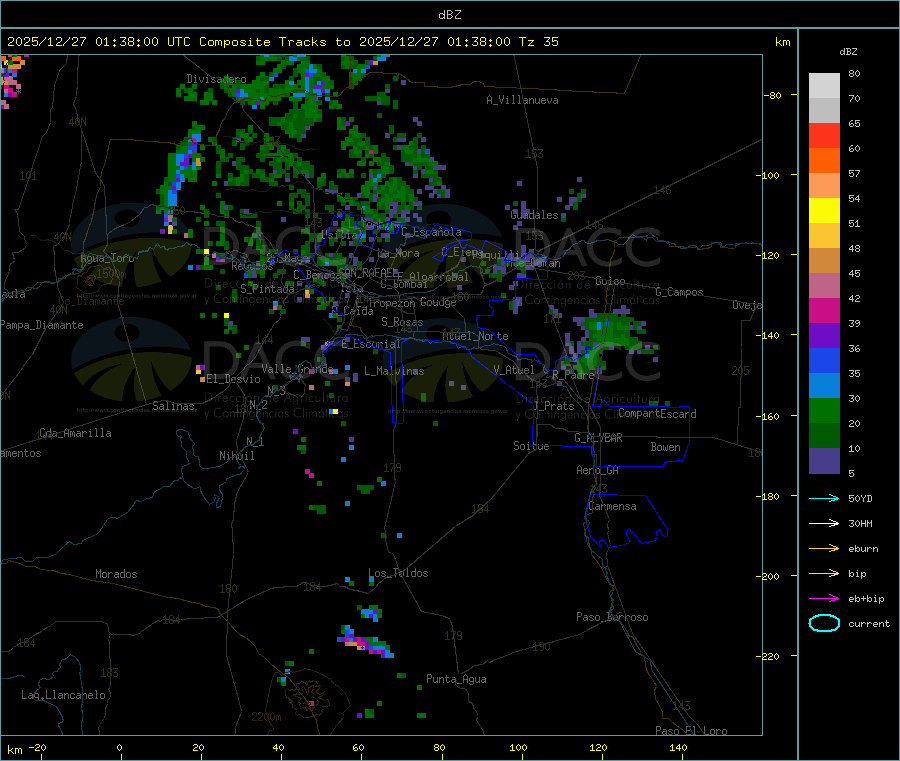Click the magenta eb+bip arrow in legend
The image size is (900, 761).
point(824,599)
